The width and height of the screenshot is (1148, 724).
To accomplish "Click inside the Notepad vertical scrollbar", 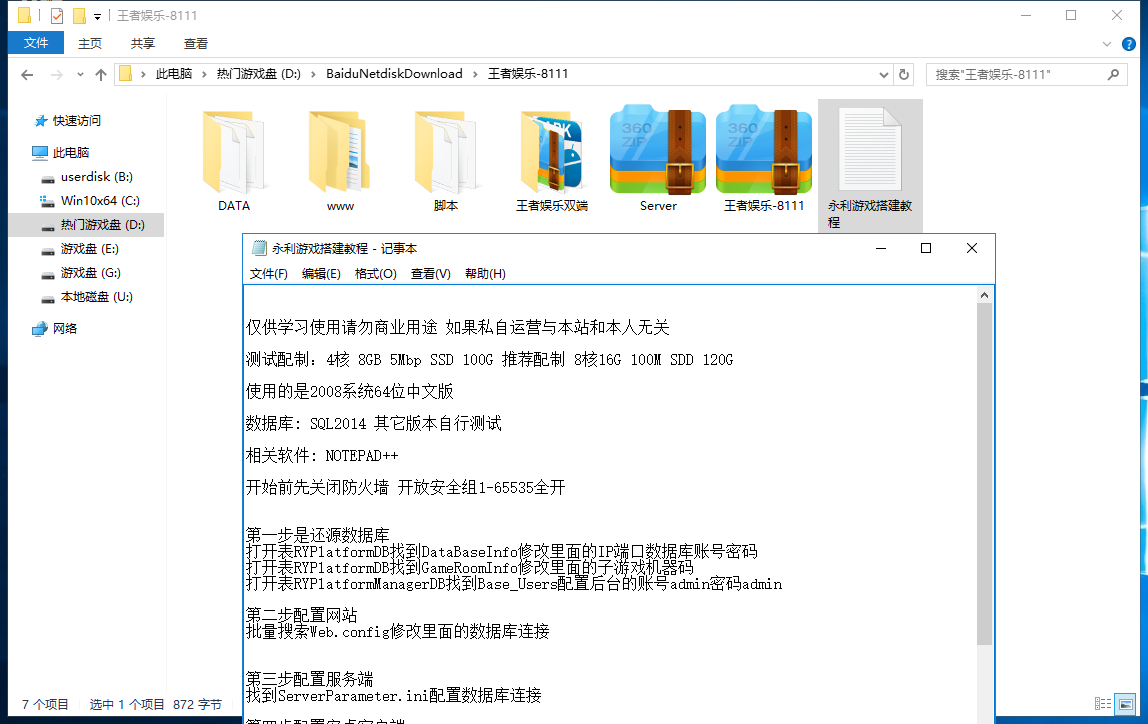I will [x=984, y=450].
